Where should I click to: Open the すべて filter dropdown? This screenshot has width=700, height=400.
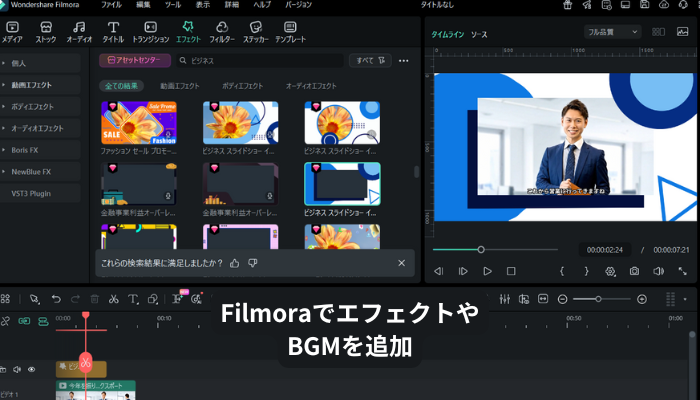370,60
